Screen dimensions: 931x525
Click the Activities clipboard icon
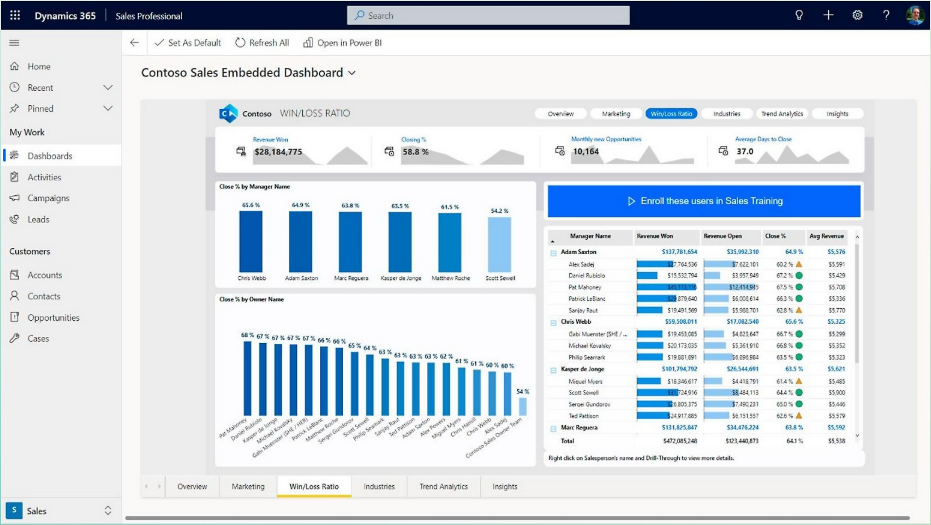pos(15,177)
